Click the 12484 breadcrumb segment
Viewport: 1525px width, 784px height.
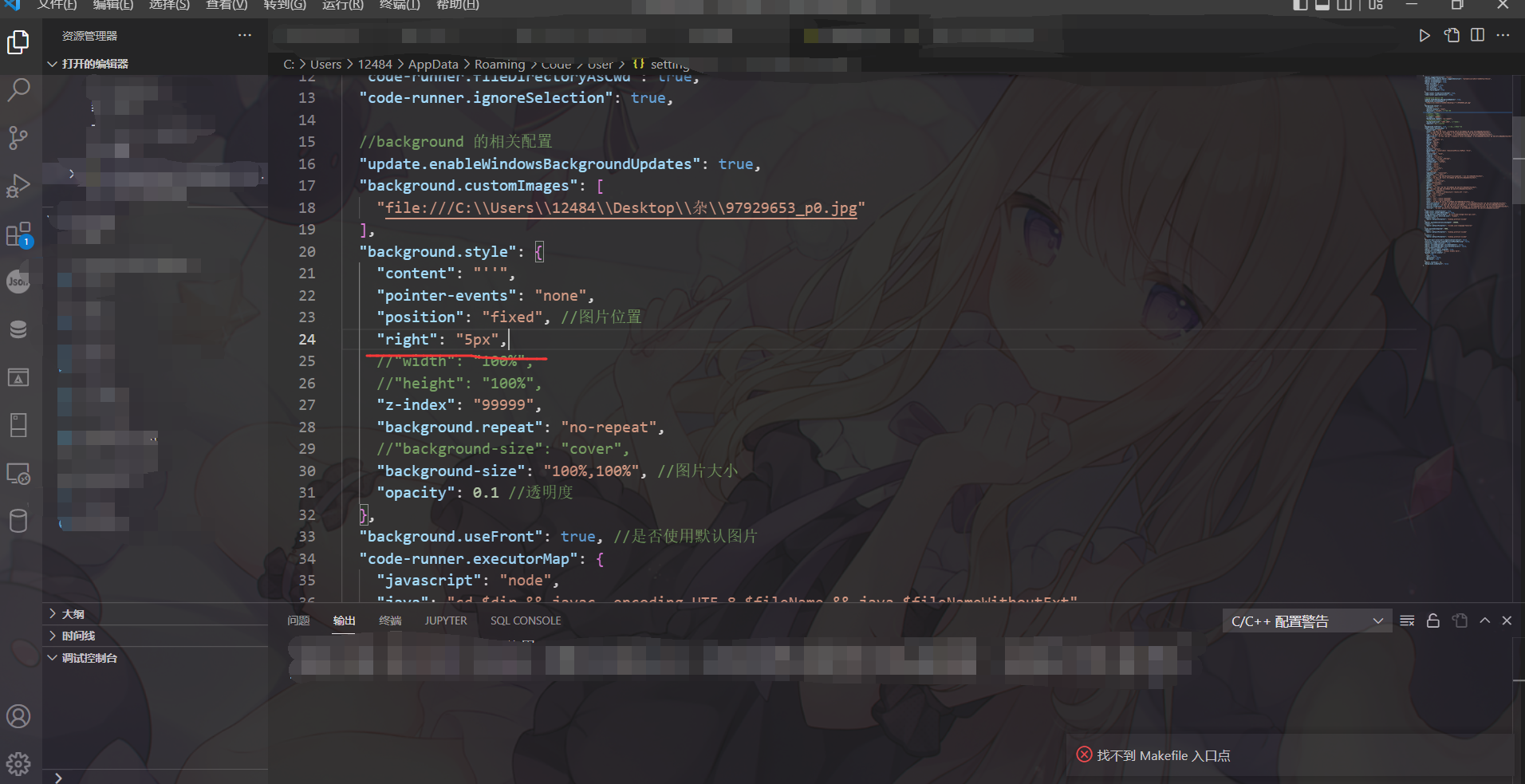[375, 65]
